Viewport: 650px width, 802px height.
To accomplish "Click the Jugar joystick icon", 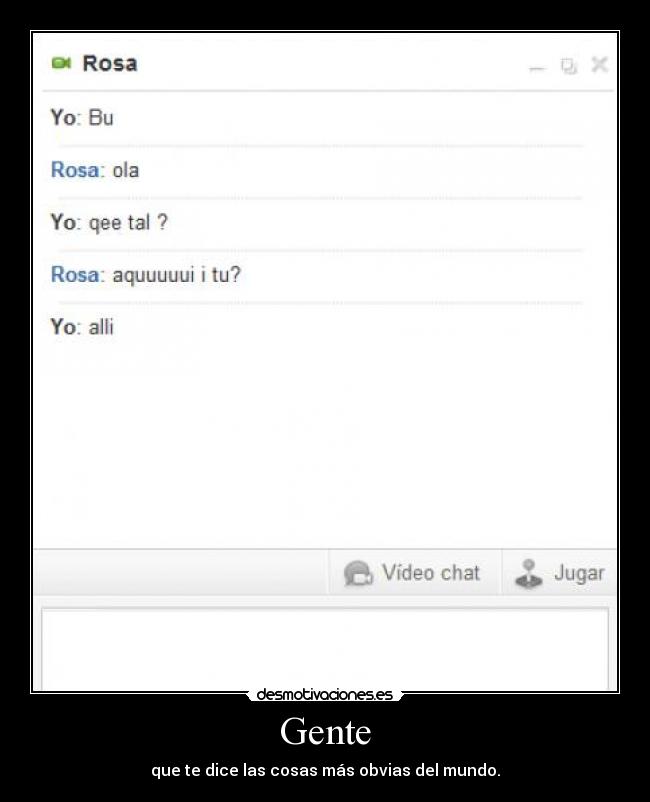I will tap(529, 573).
